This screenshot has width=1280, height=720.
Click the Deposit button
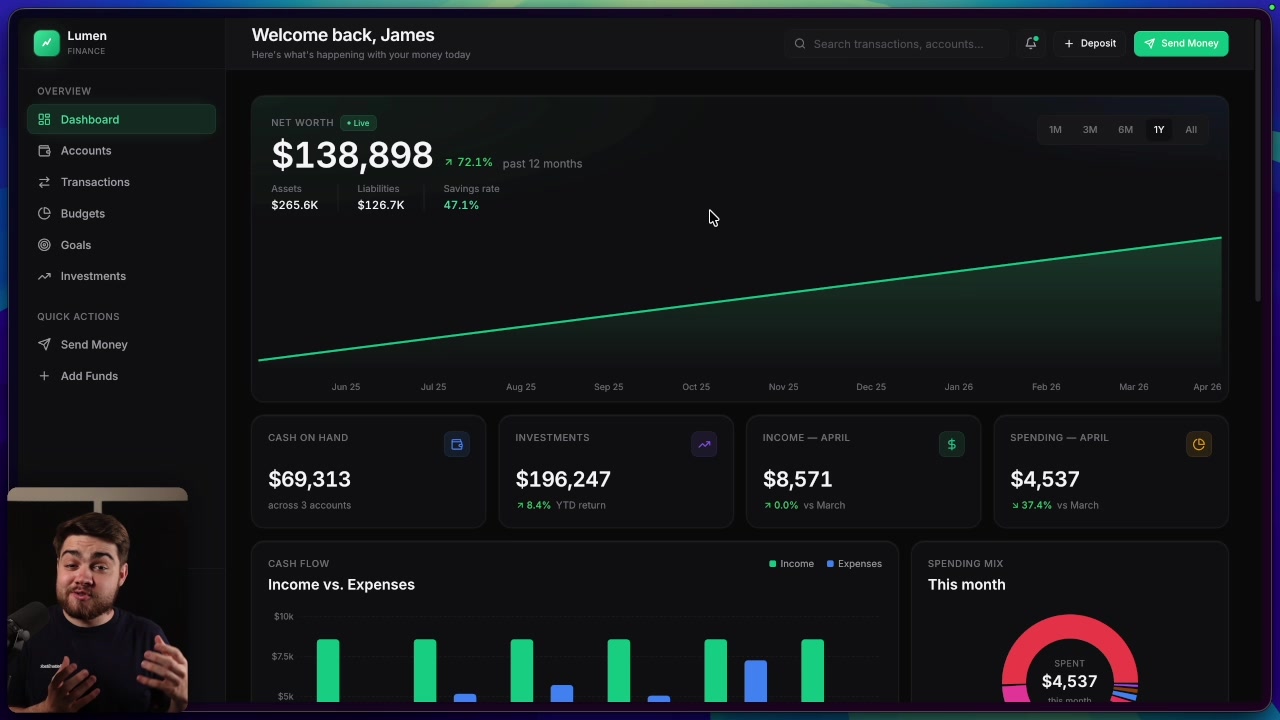(x=1089, y=43)
